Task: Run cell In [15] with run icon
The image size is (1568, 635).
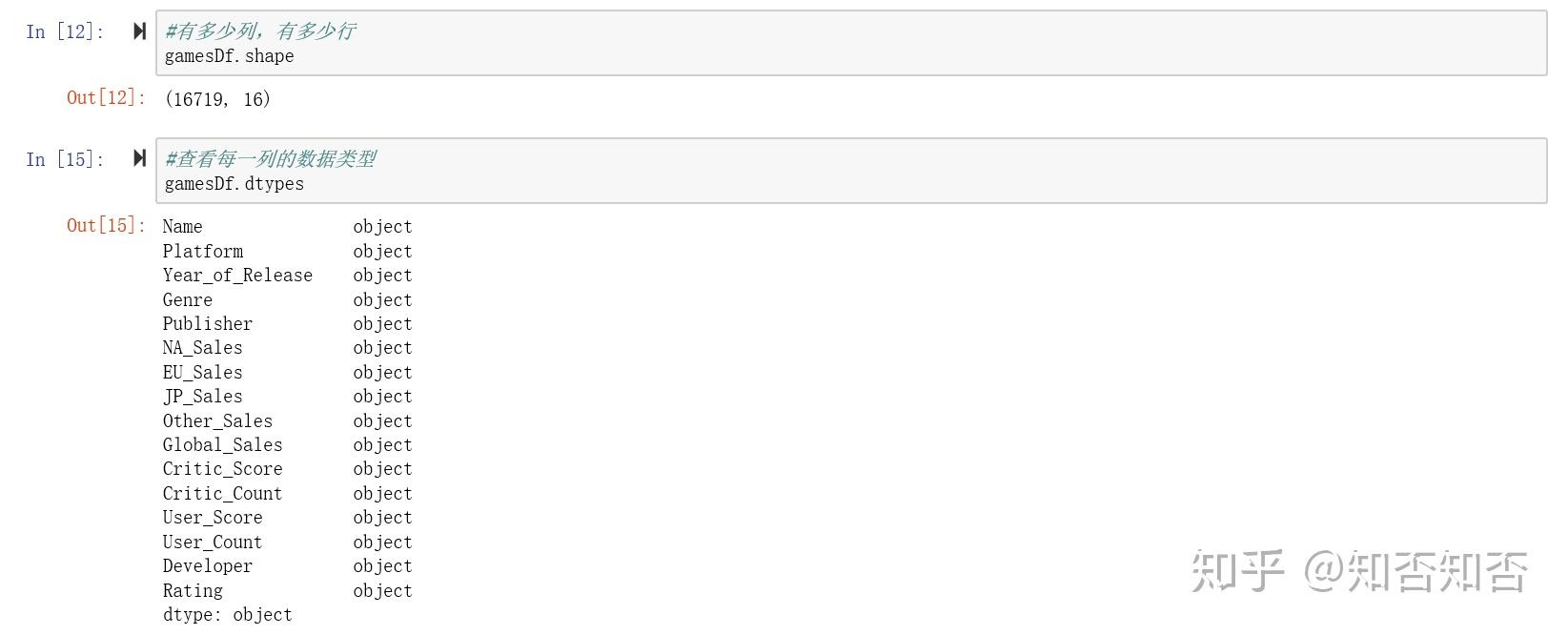Action: pos(139,159)
